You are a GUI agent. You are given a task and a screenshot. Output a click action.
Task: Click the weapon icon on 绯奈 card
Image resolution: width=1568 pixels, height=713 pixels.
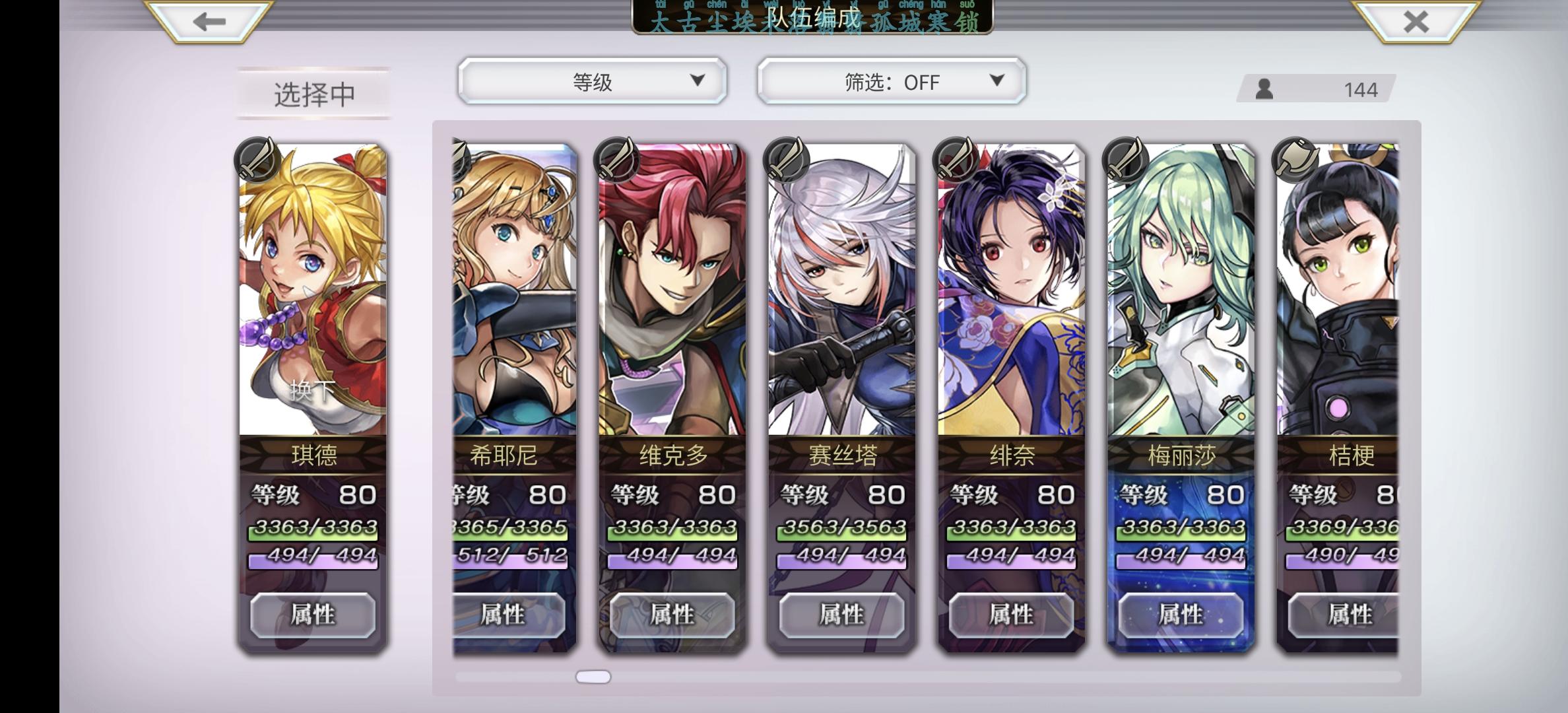[x=955, y=160]
